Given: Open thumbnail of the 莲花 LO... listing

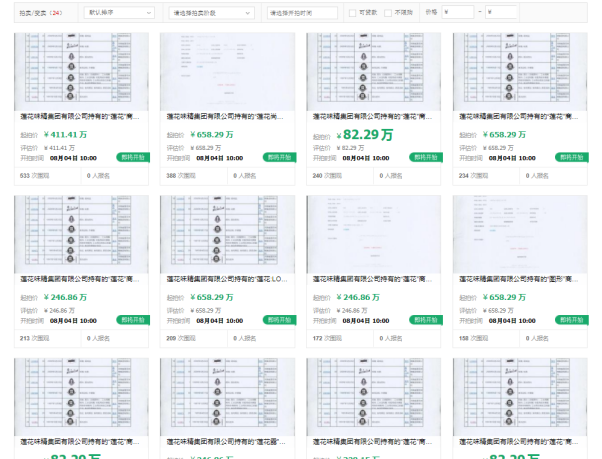Looking at the screenshot, I should pos(228,234).
